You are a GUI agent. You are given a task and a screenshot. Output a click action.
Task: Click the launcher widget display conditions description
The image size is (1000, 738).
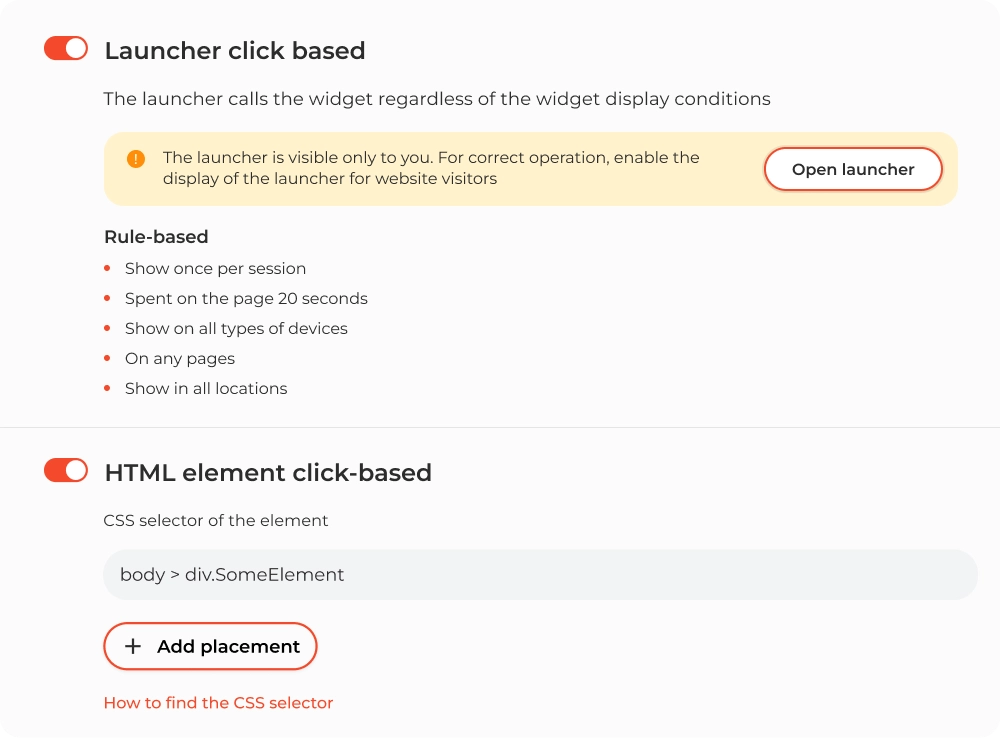coord(437,99)
